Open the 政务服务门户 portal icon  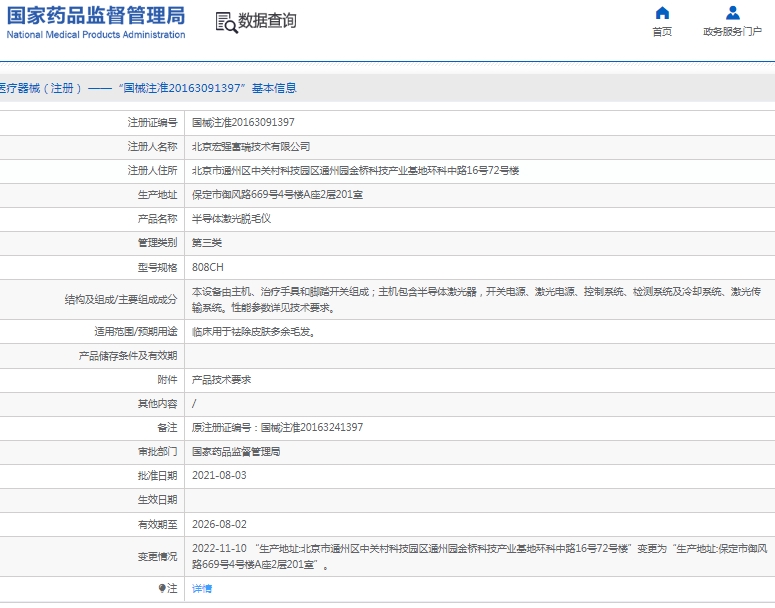tap(732, 13)
